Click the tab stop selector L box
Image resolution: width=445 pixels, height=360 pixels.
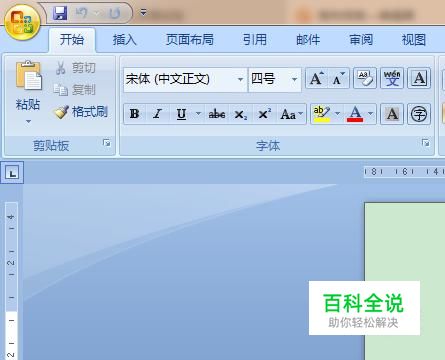coord(12,173)
